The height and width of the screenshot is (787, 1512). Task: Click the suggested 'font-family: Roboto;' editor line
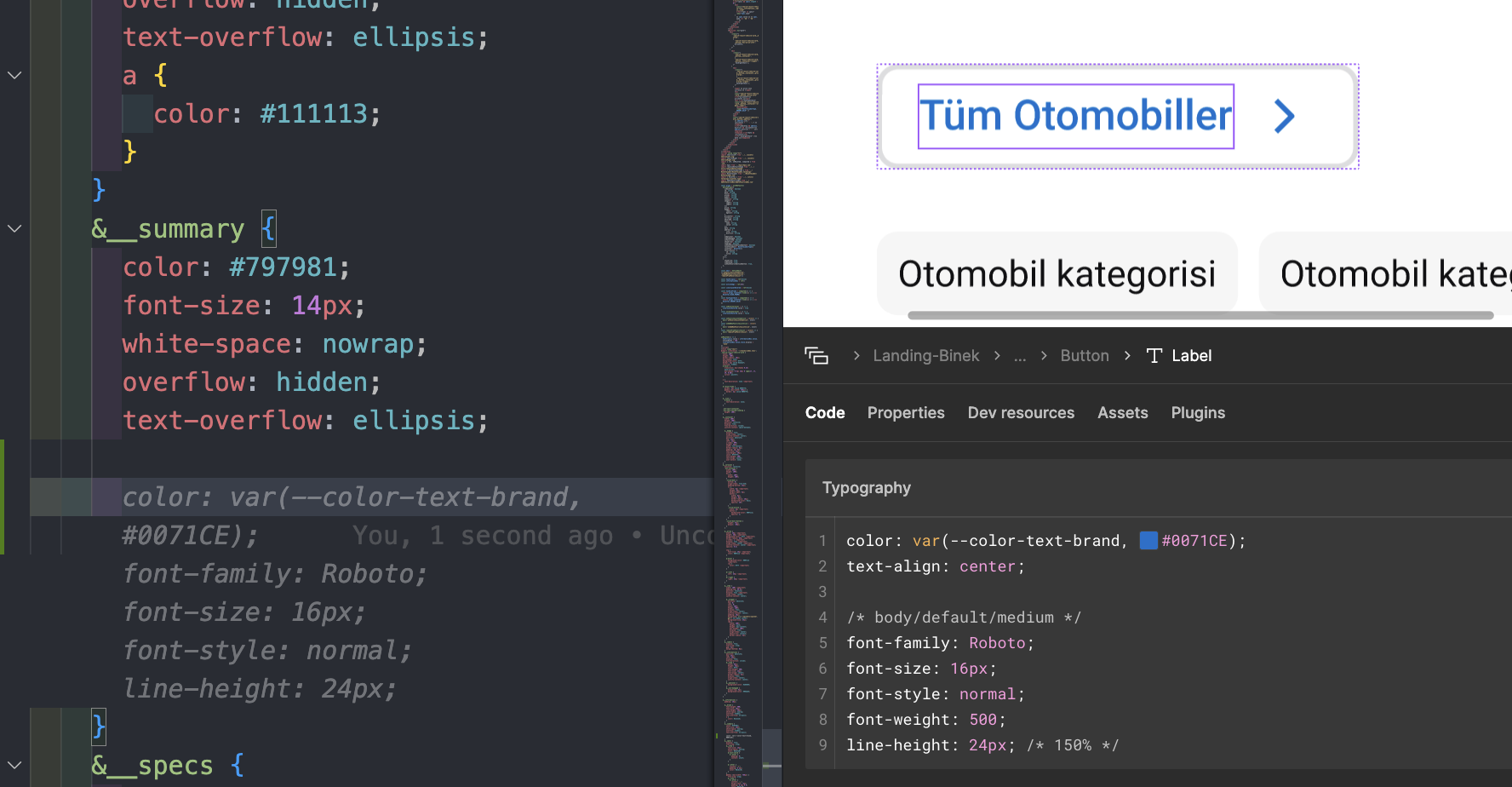[x=274, y=574]
